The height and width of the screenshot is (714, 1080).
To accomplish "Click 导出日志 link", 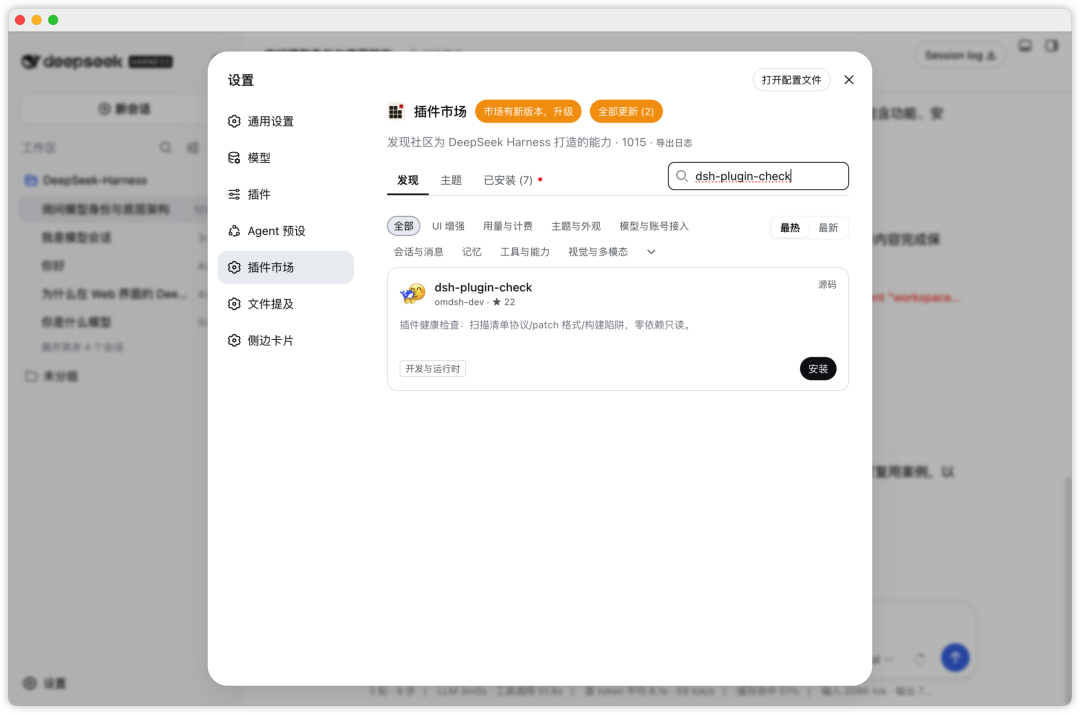I will [674, 143].
